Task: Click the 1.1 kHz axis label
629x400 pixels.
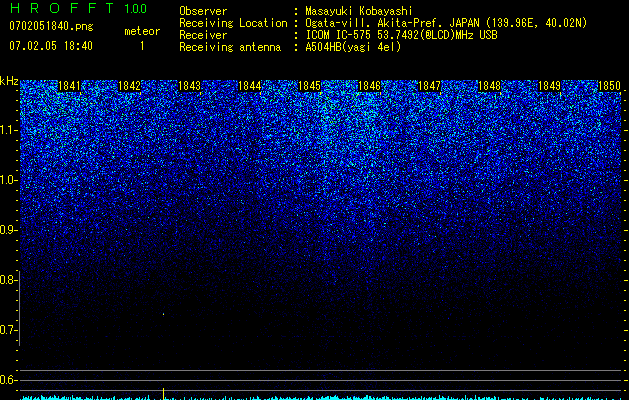Action: tap(8, 130)
